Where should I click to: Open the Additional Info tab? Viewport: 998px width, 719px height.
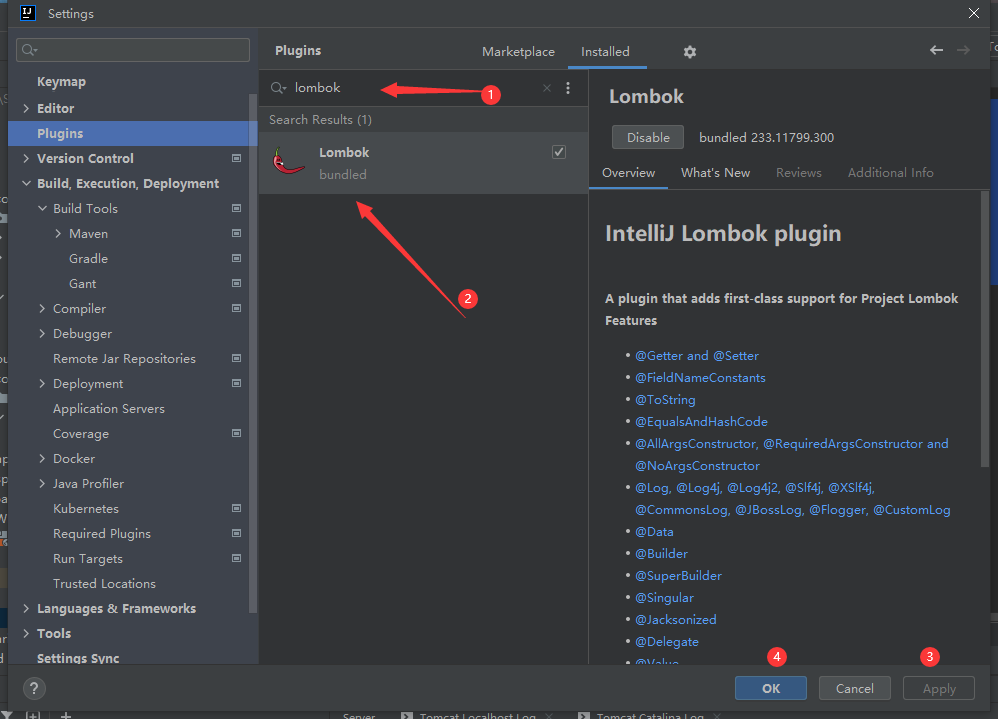[x=890, y=172]
